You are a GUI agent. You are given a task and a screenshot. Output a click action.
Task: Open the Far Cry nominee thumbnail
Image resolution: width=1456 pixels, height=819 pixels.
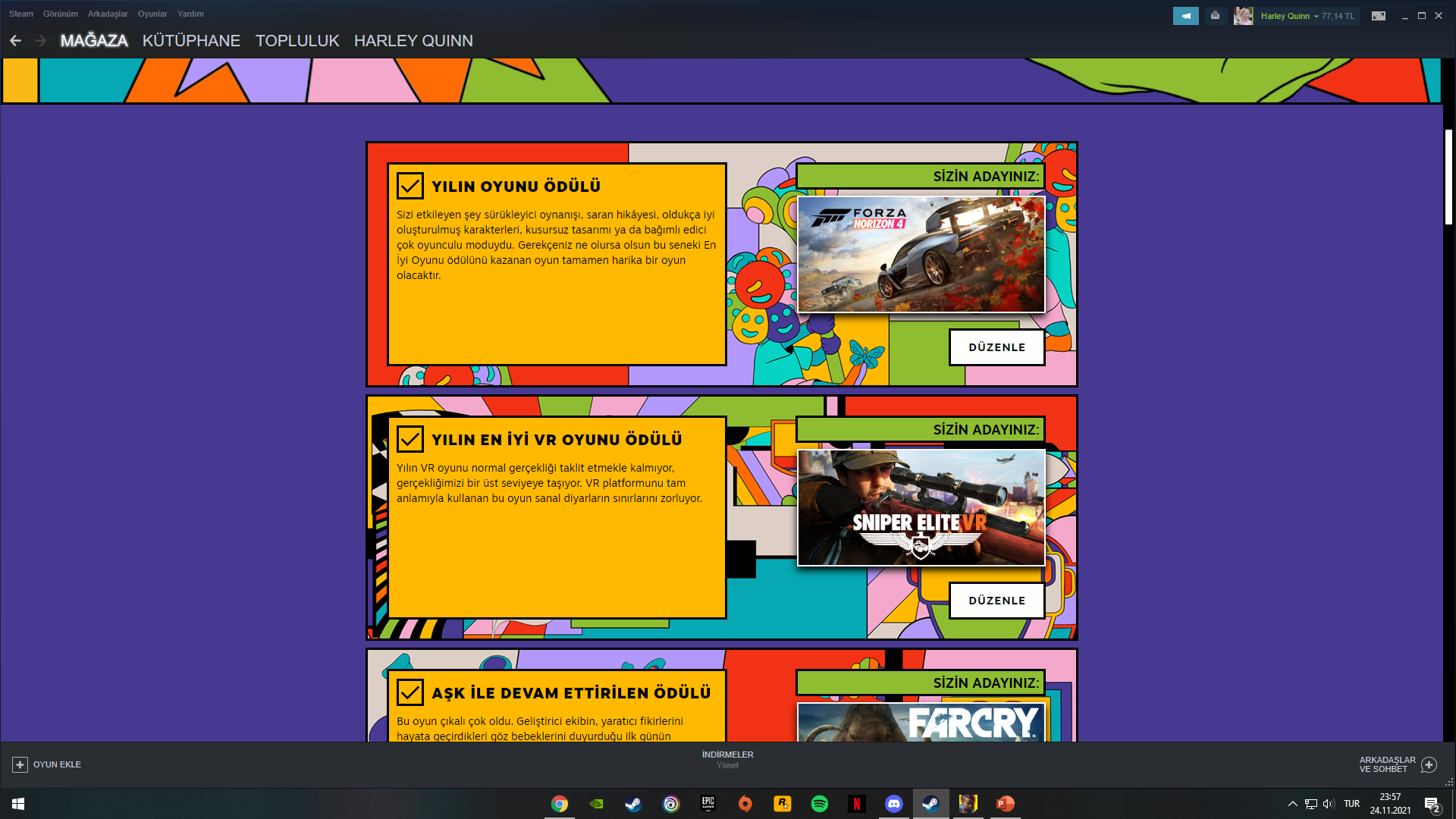(921, 722)
